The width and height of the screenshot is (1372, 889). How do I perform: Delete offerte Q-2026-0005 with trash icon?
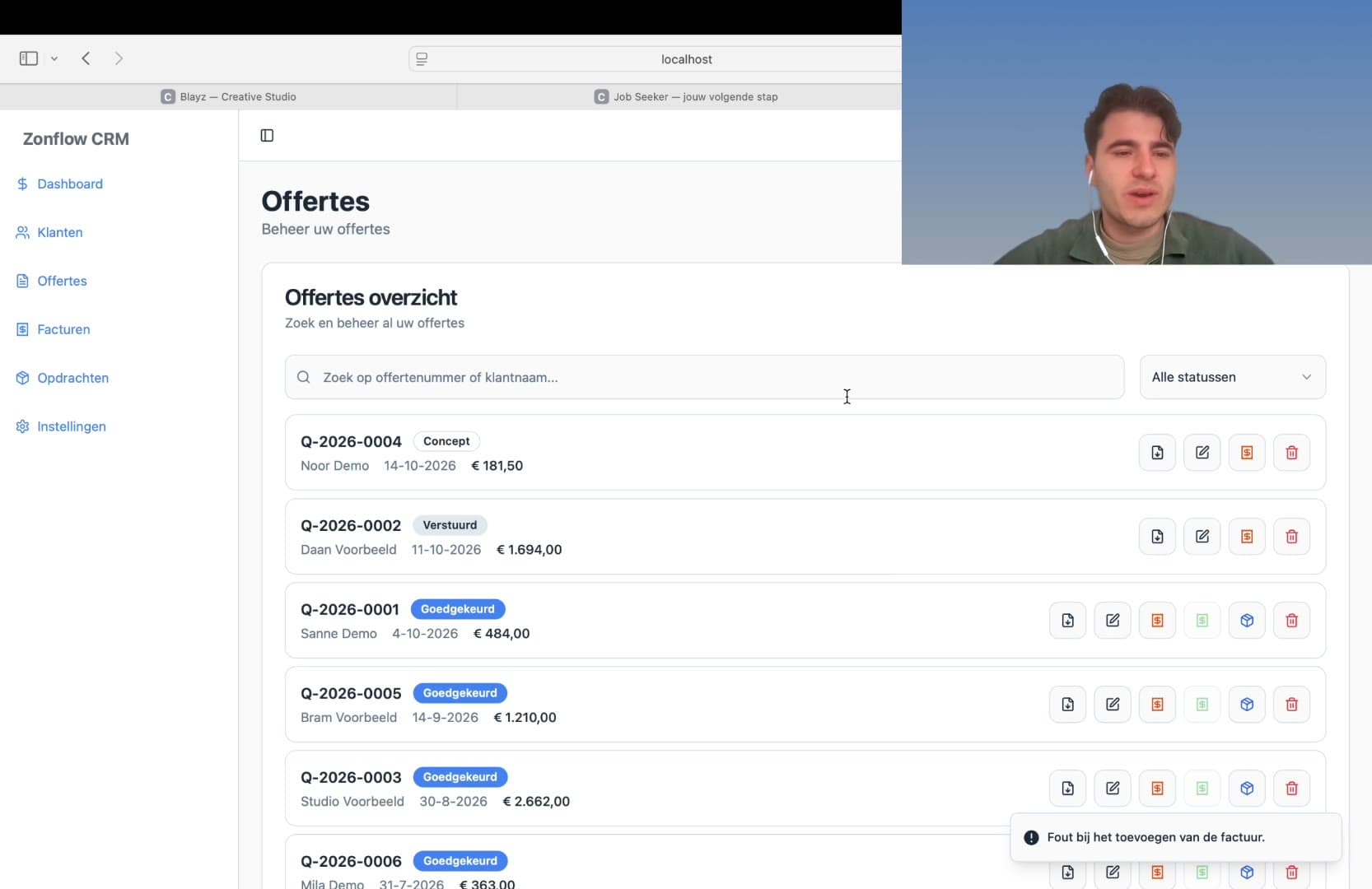(x=1291, y=705)
